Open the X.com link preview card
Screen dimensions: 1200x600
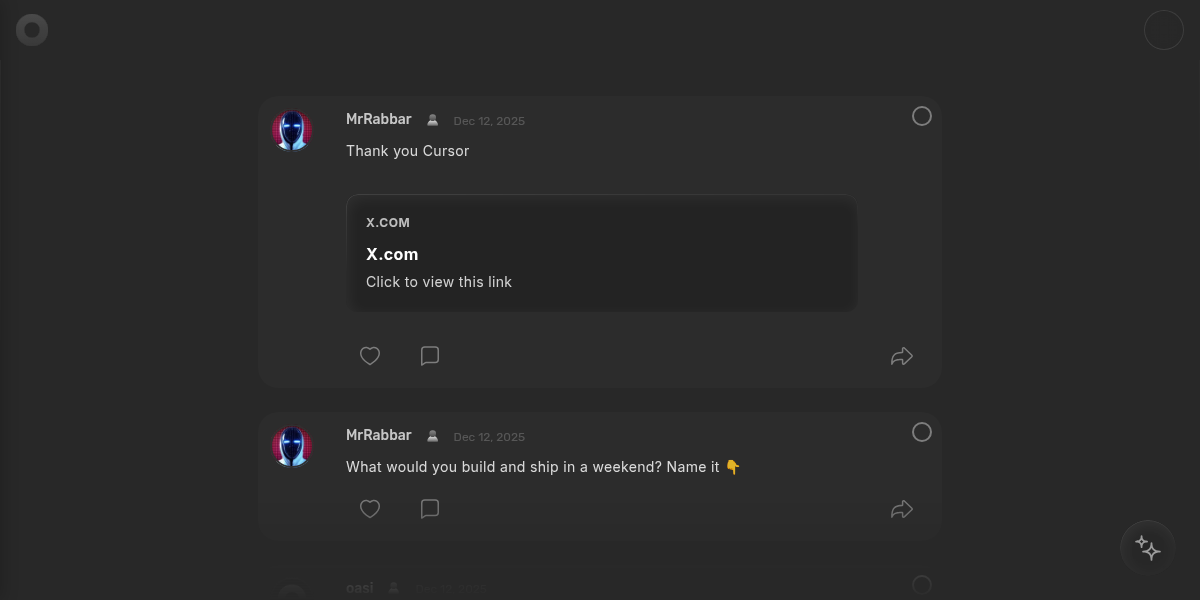point(601,252)
